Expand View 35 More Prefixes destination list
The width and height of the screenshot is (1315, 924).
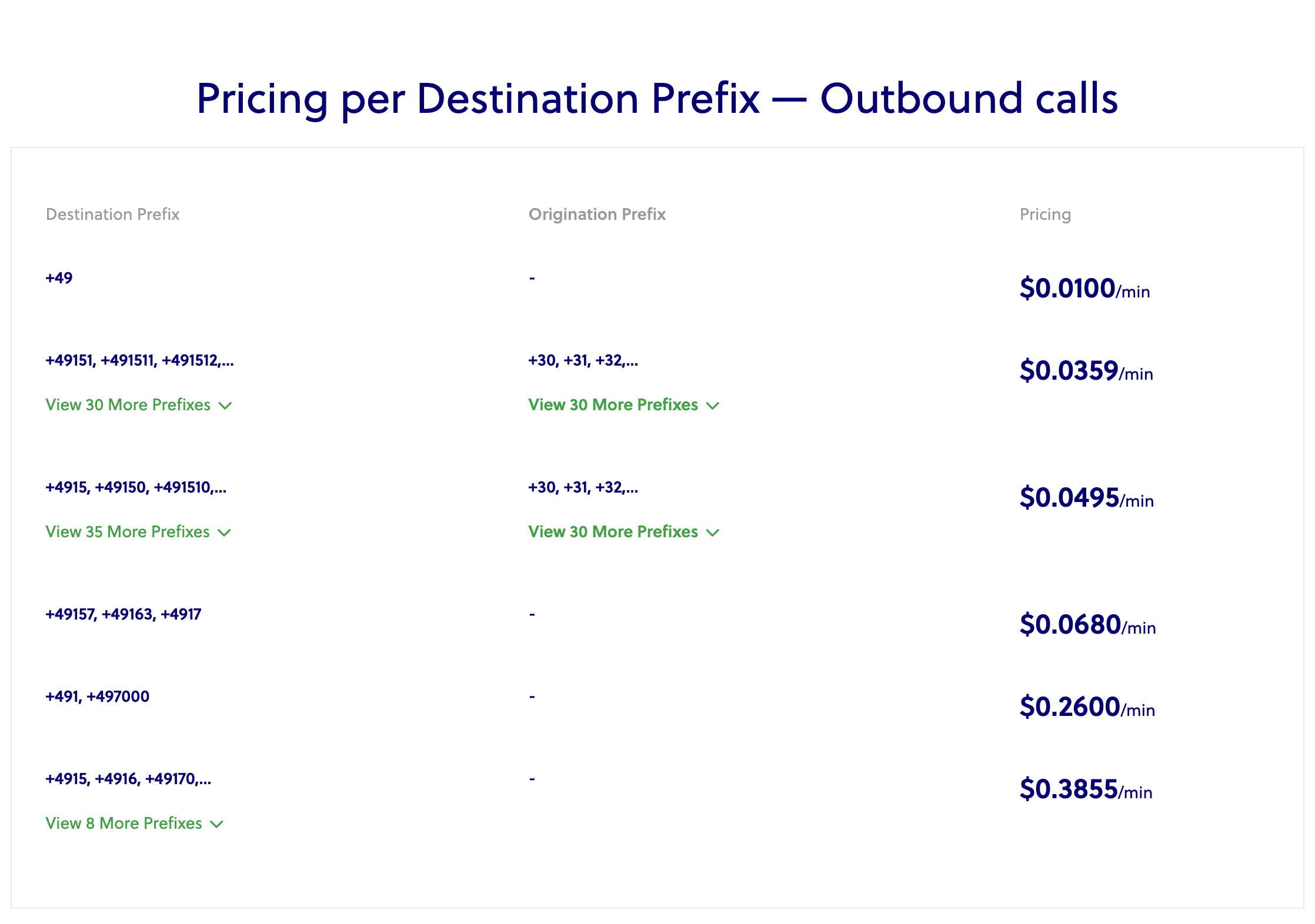pos(138,532)
